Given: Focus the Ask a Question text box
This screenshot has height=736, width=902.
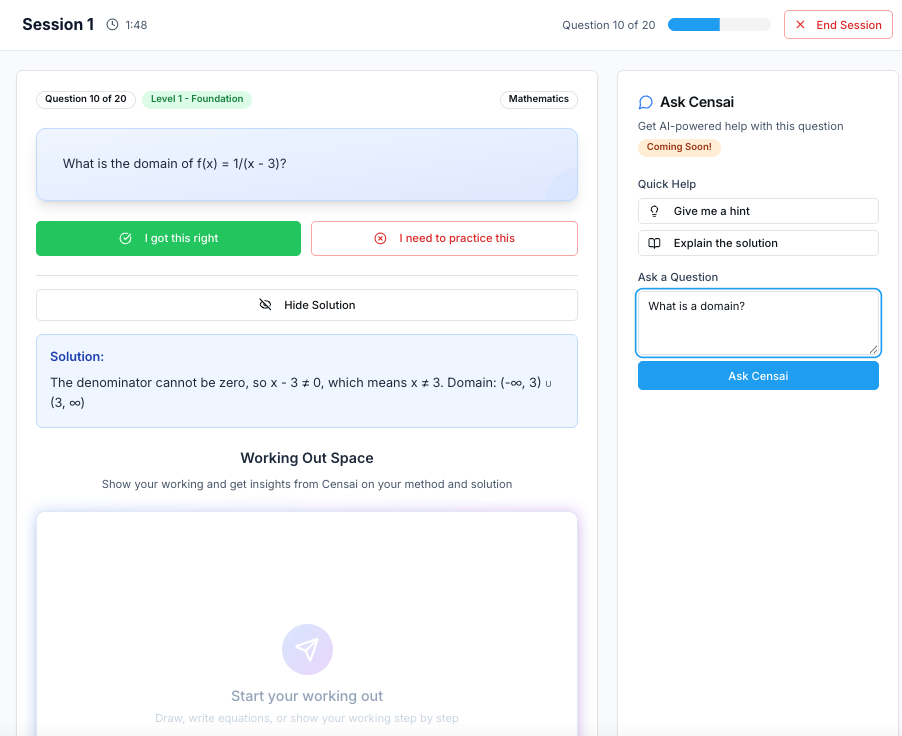Looking at the screenshot, I should (x=758, y=322).
